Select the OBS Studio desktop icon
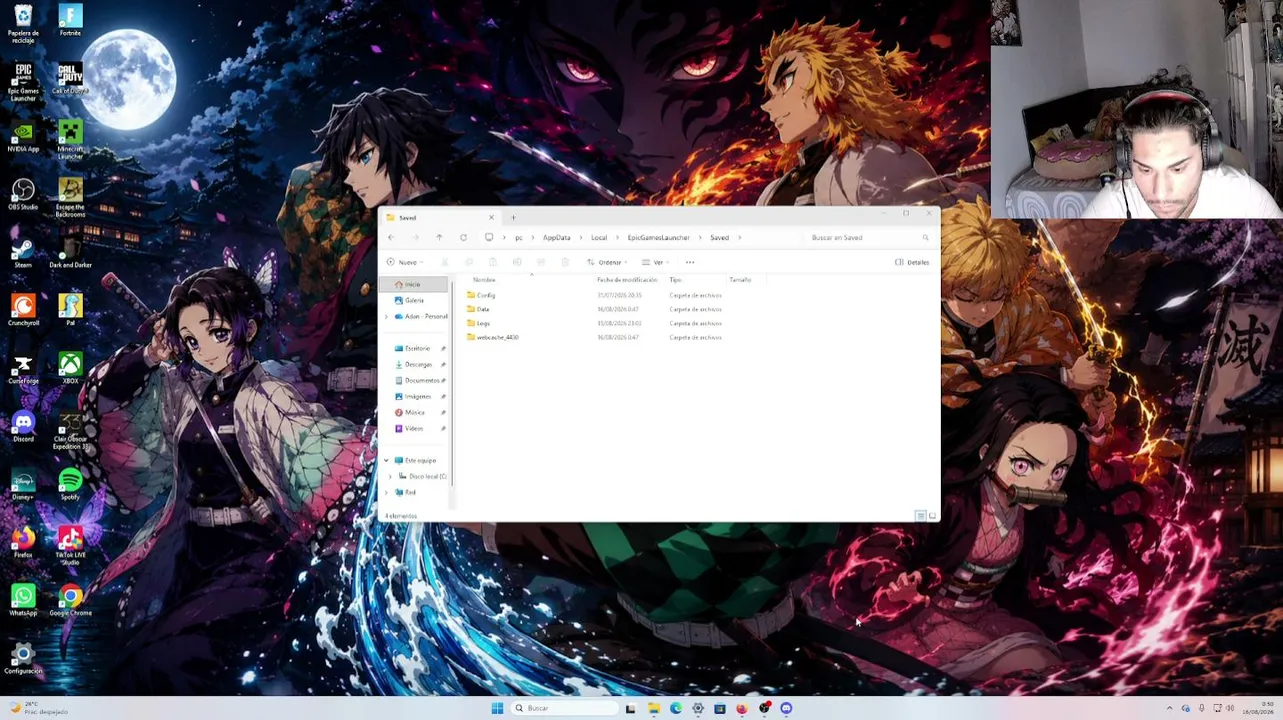Image resolution: width=1283 pixels, height=720 pixels. point(23,195)
